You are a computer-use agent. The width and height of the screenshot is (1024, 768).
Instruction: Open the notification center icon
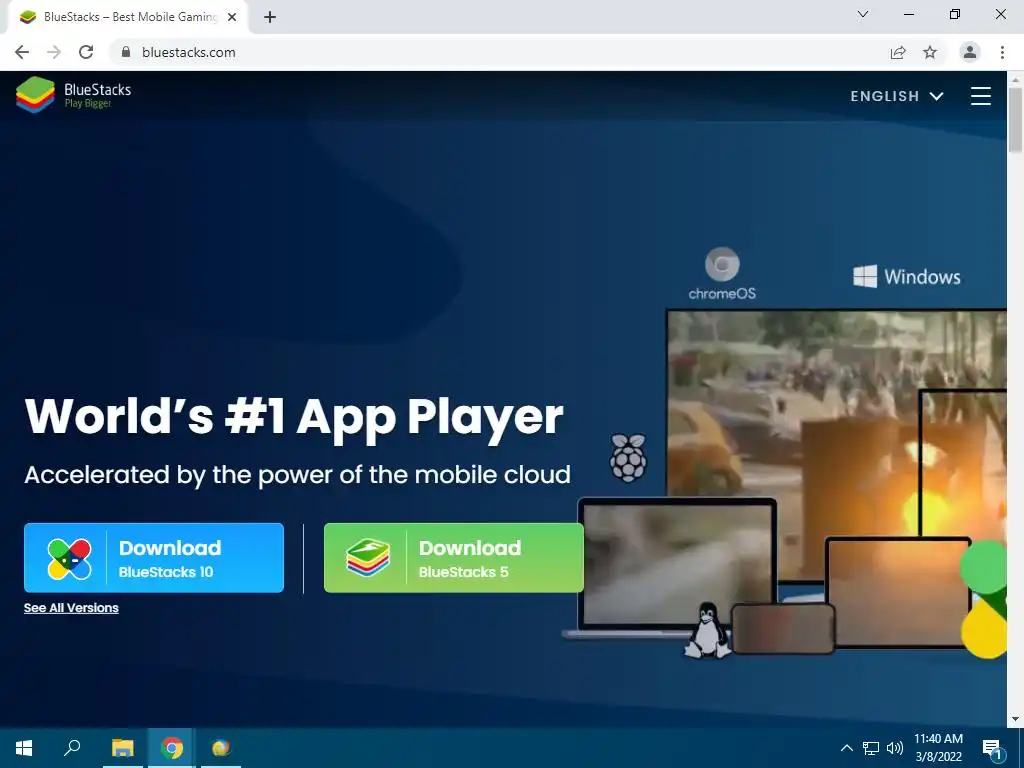(x=993, y=749)
